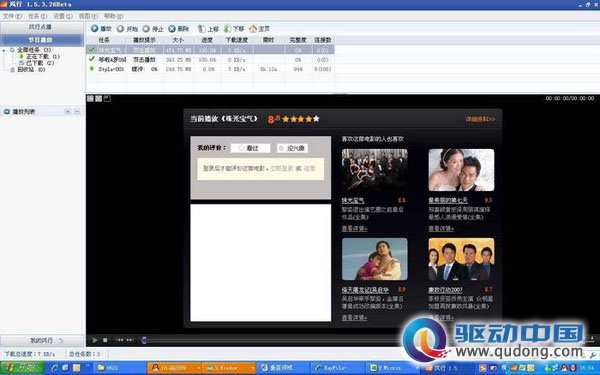Open the View (视图) menu
The image size is (600, 375).
click(x=88, y=16)
